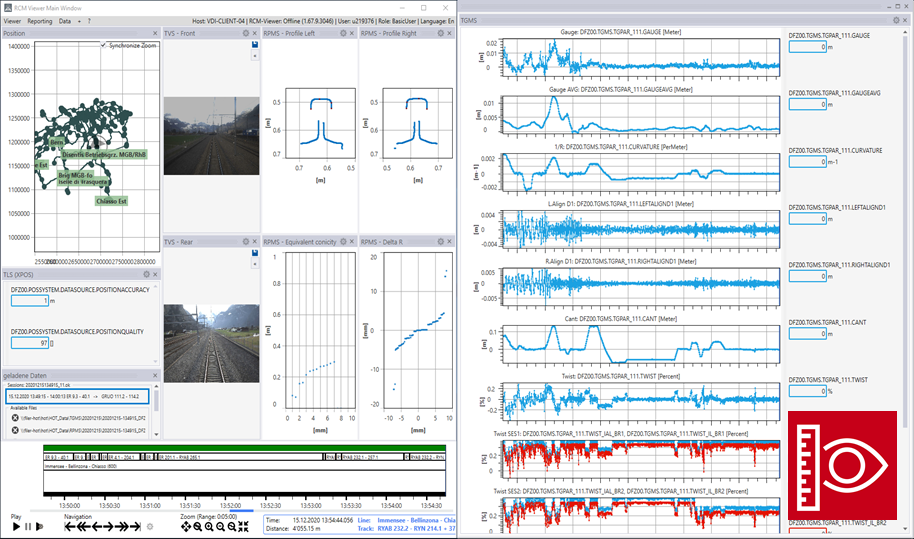Click the play-with-marker button beside Pause
The image size is (914, 539).
point(40,526)
